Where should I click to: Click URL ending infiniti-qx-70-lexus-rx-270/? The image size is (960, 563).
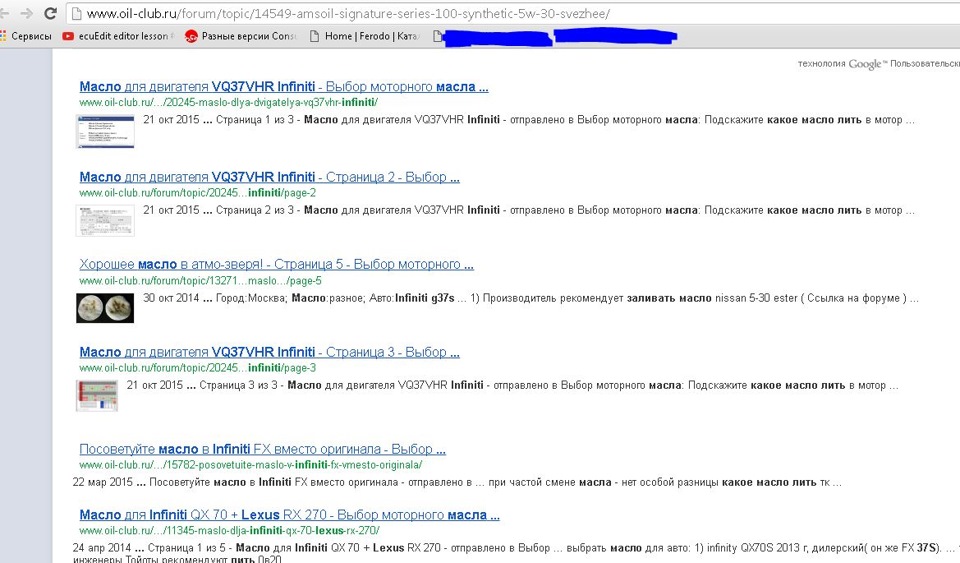[230, 531]
